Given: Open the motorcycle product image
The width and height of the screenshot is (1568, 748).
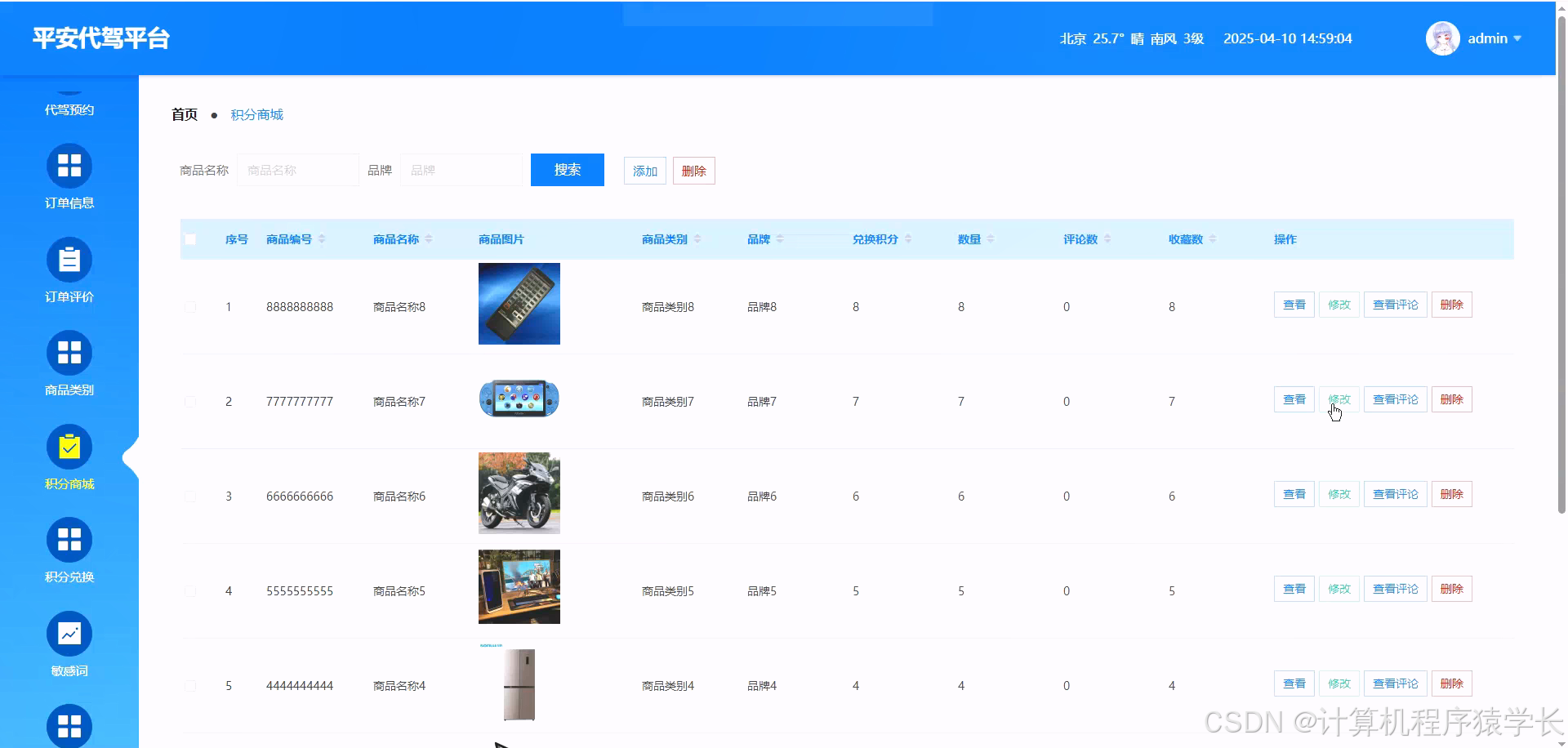Looking at the screenshot, I should tap(519, 493).
